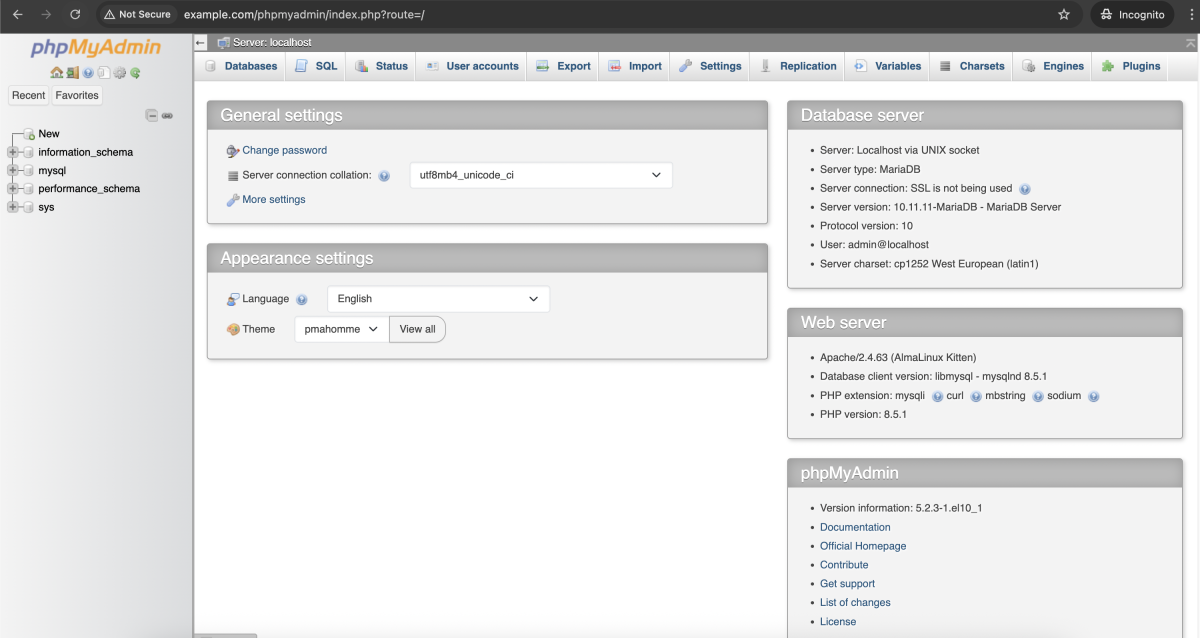Expand the information_schema database node
This screenshot has height=638, width=1200.
[13, 152]
